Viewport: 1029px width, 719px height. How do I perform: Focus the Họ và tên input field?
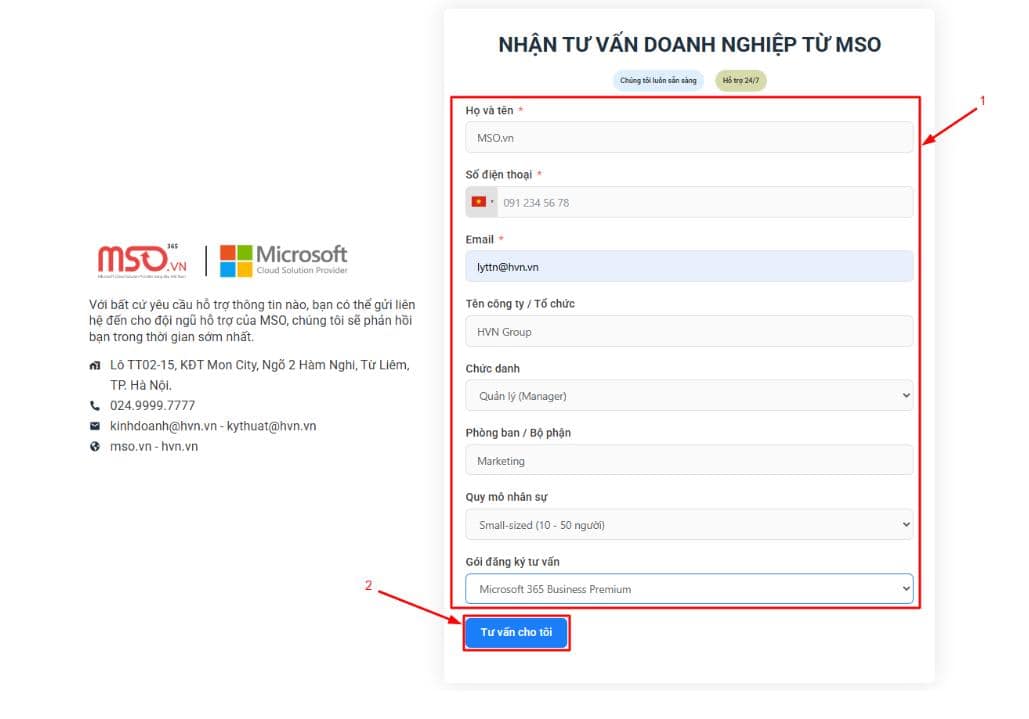[x=689, y=138]
